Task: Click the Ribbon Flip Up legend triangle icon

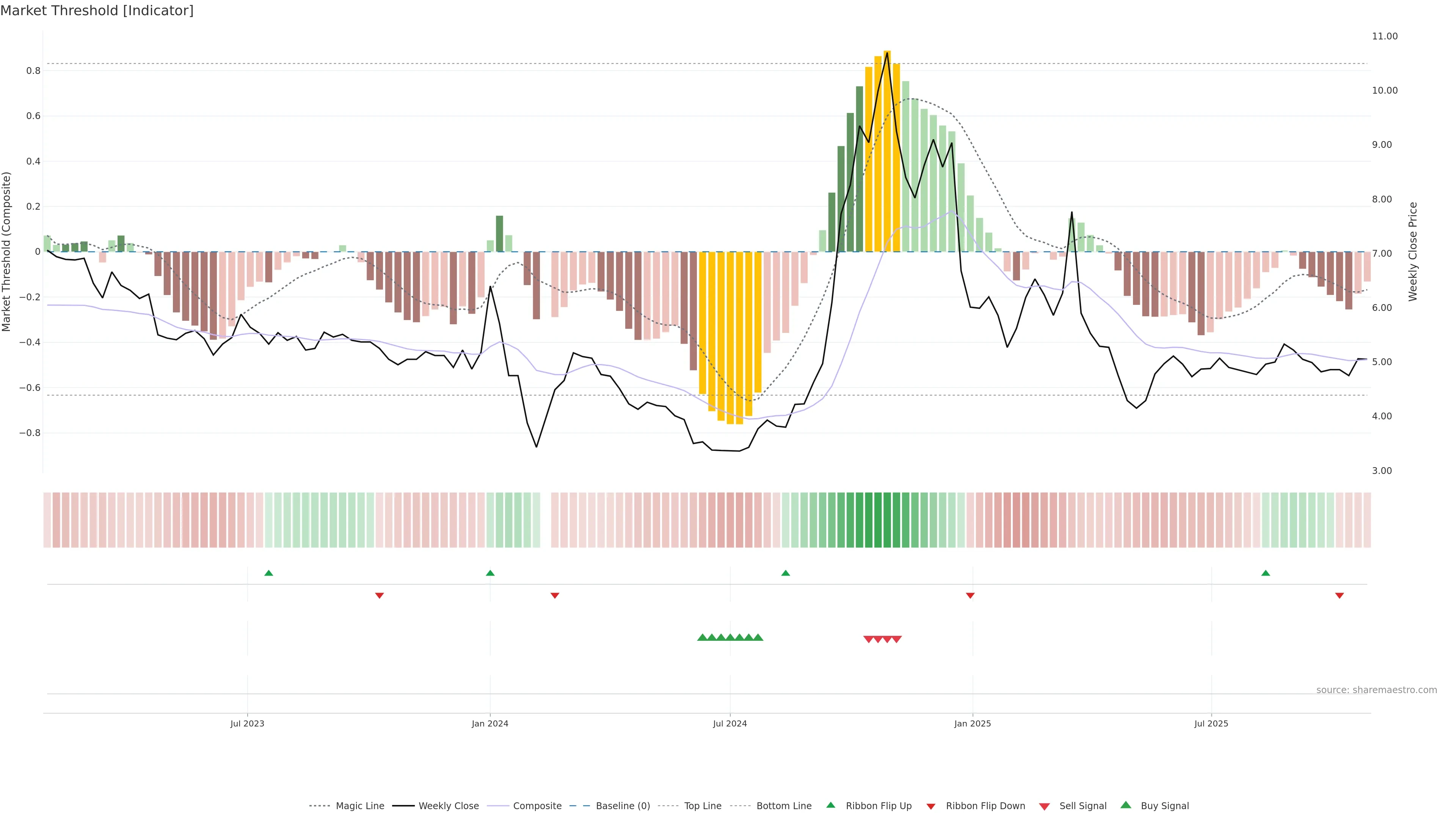Action: click(830, 805)
